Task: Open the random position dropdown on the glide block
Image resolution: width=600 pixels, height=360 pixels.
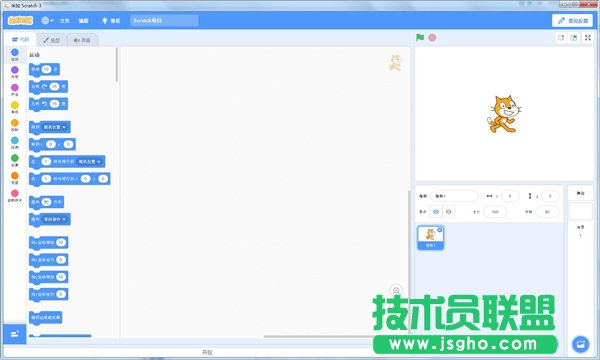Action: (x=90, y=162)
